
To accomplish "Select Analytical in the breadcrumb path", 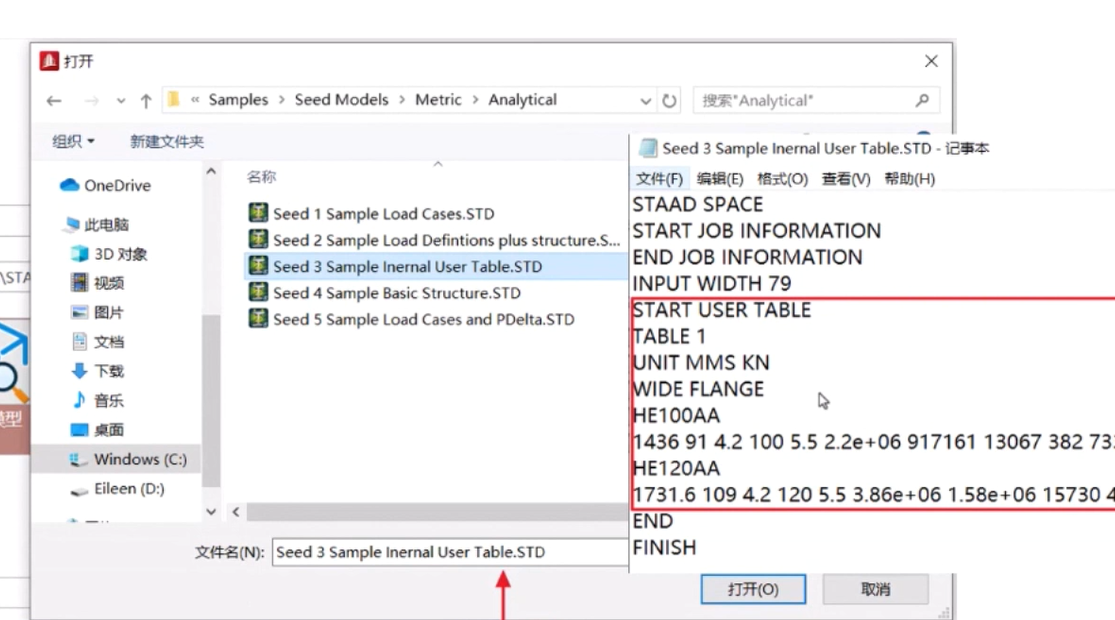I will [x=523, y=100].
